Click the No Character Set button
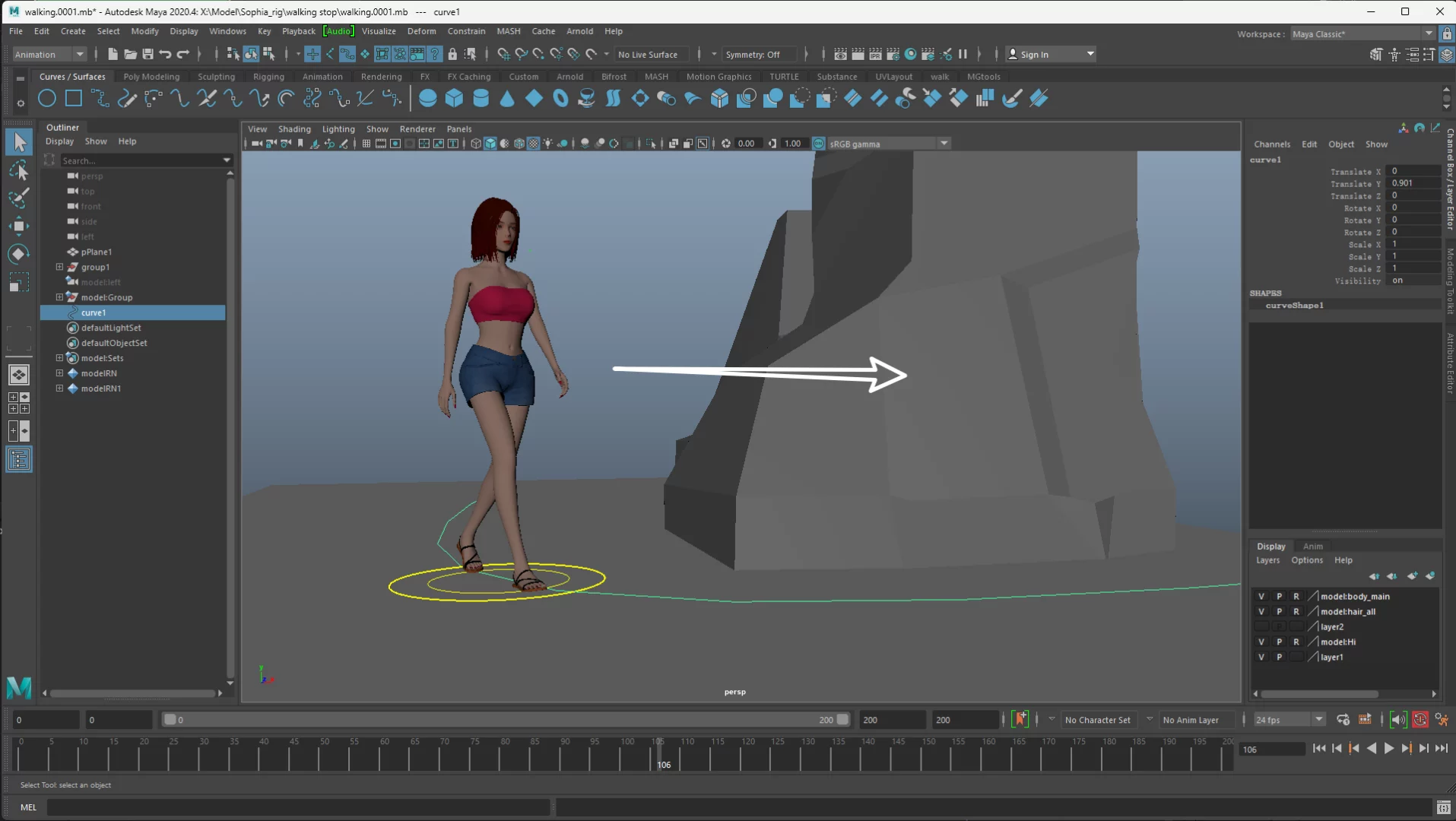 pos(1097,720)
